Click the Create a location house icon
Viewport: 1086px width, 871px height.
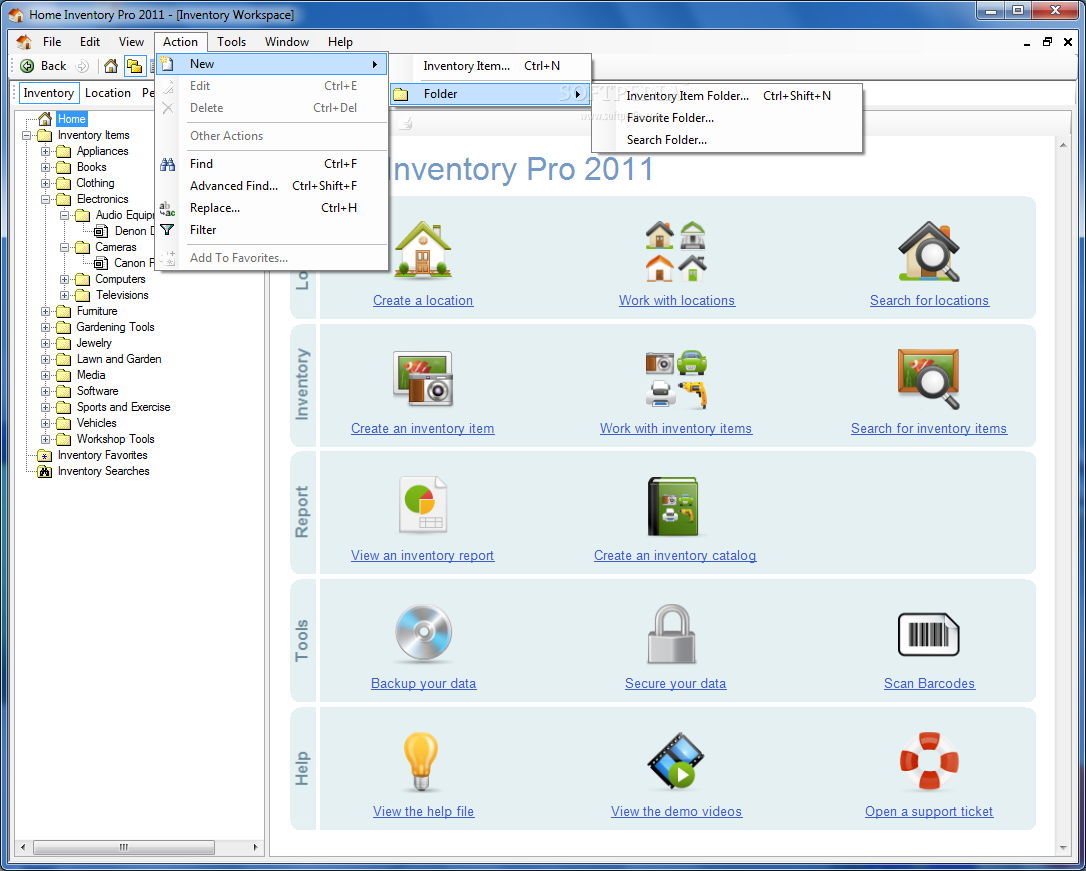click(422, 250)
